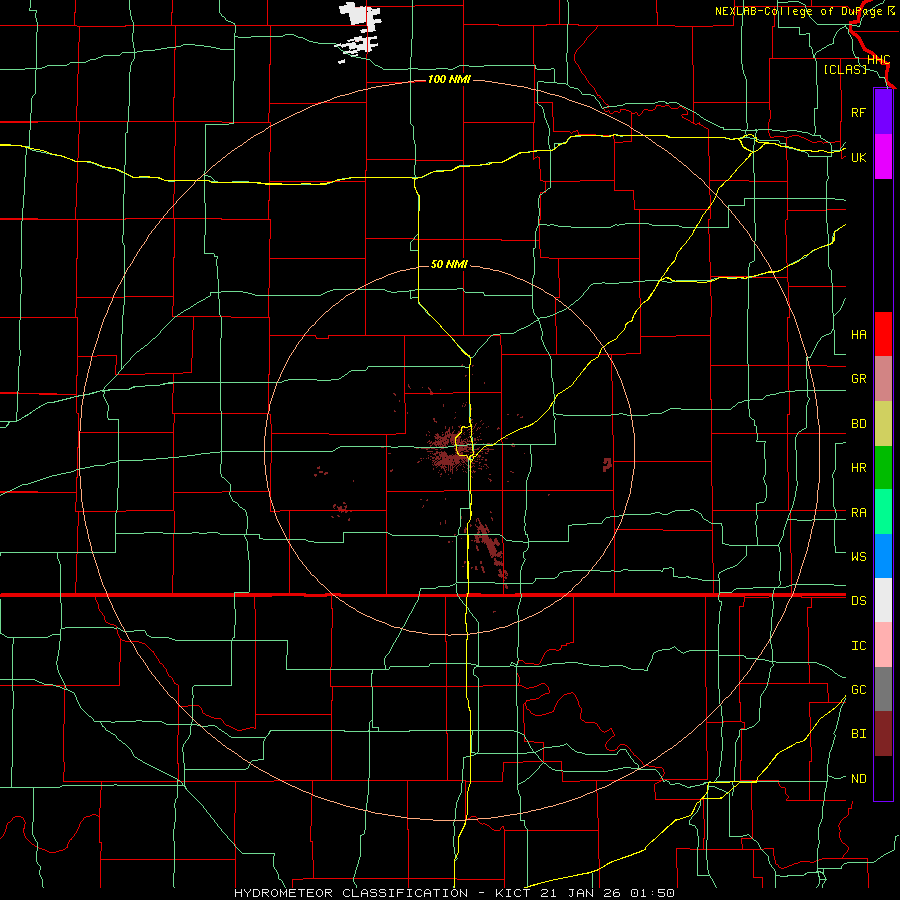Screen dimensions: 900x900
Task: Click the [CLAS] label
Action: (845, 69)
